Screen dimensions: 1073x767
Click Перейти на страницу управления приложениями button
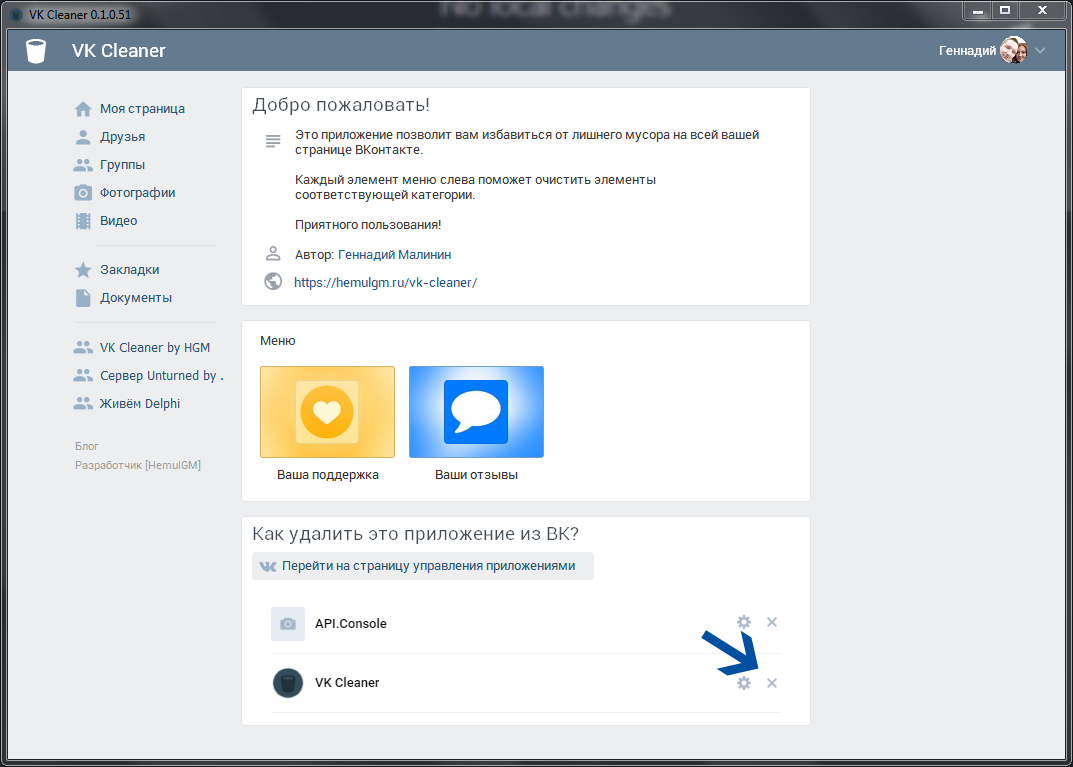tap(423, 566)
